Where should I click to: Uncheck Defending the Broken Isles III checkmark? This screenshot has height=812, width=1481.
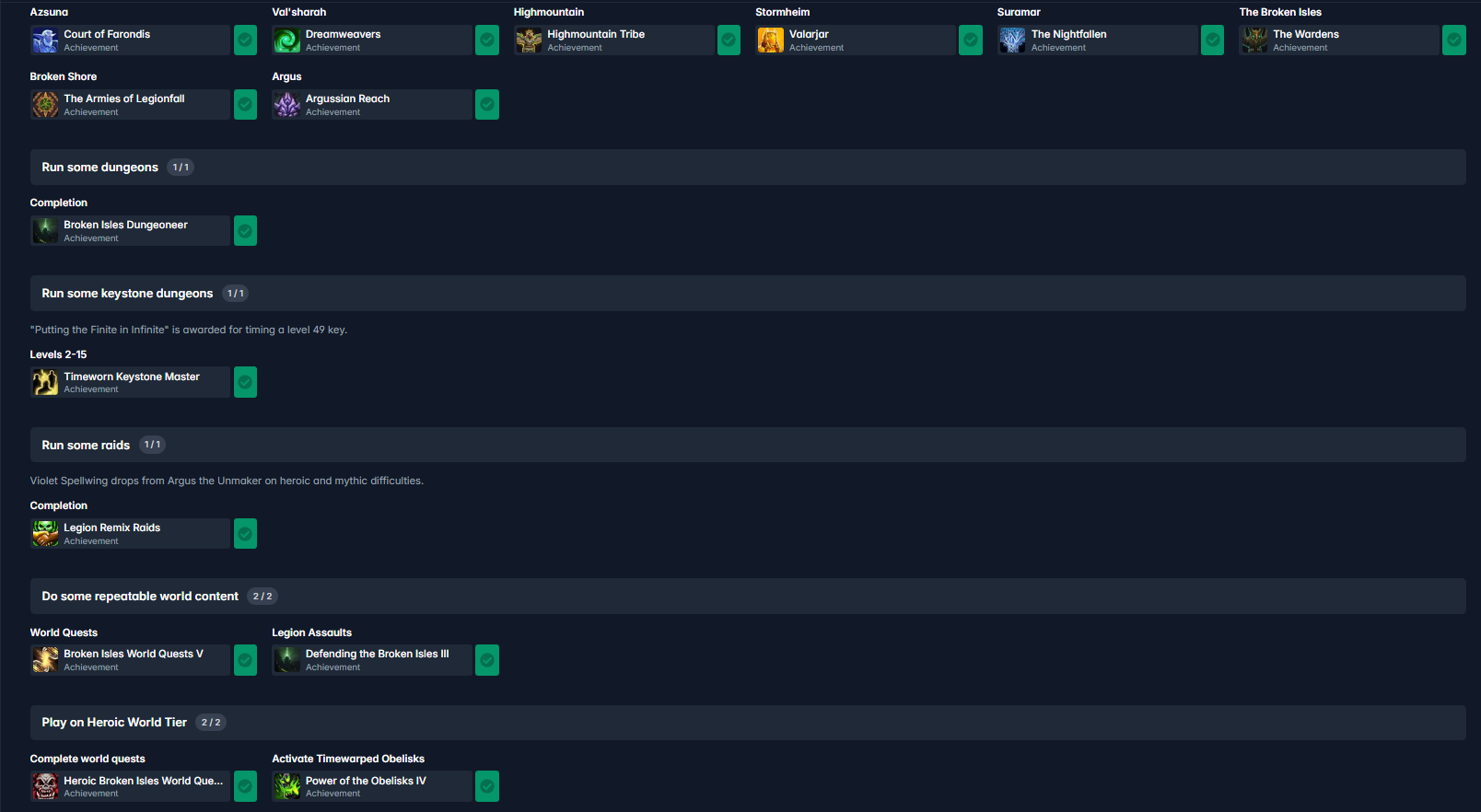(x=487, y=660)
